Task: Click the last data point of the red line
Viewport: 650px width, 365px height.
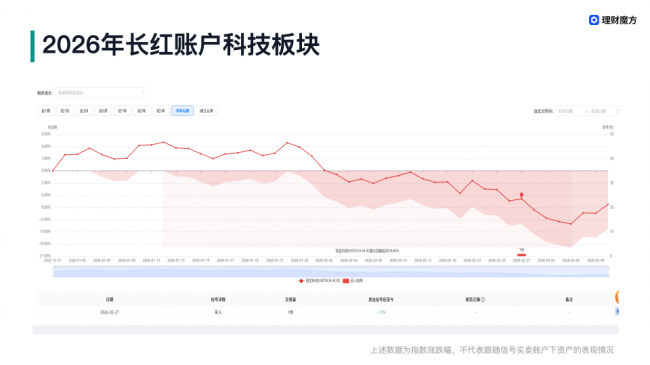Action: (608, 204)
